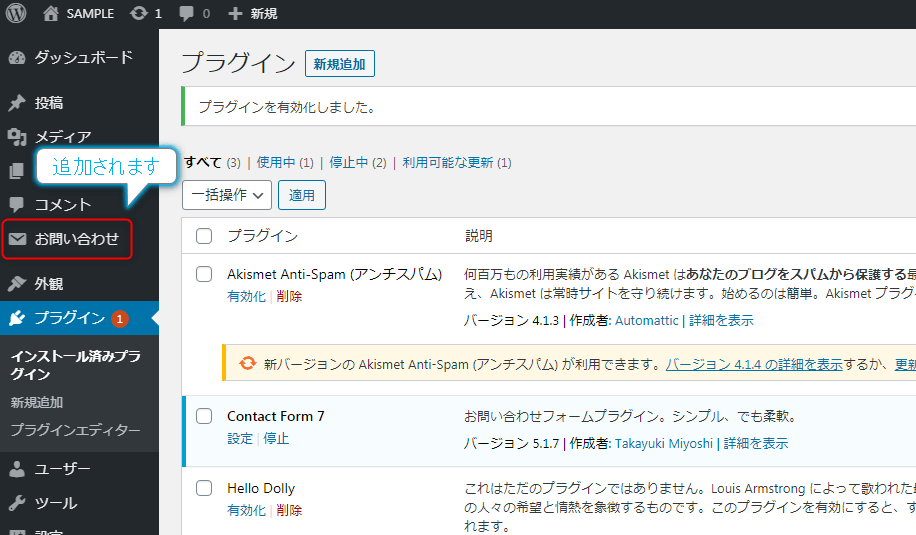The image size is (916, 535).
Task: Open Contact Form 7 設定 link
Action: click(x=240, y=439)
